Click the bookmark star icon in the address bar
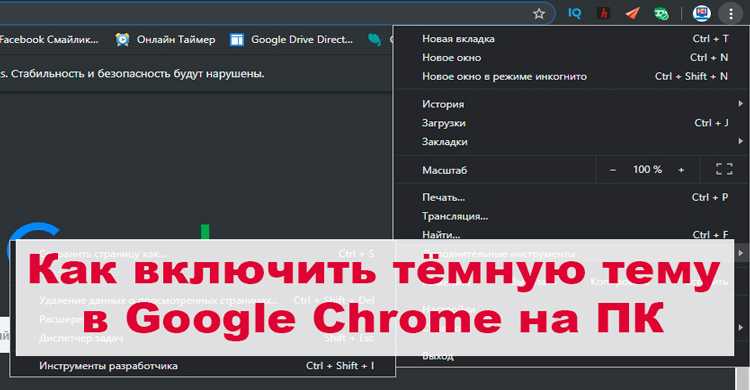 click(x=539, y=14)
